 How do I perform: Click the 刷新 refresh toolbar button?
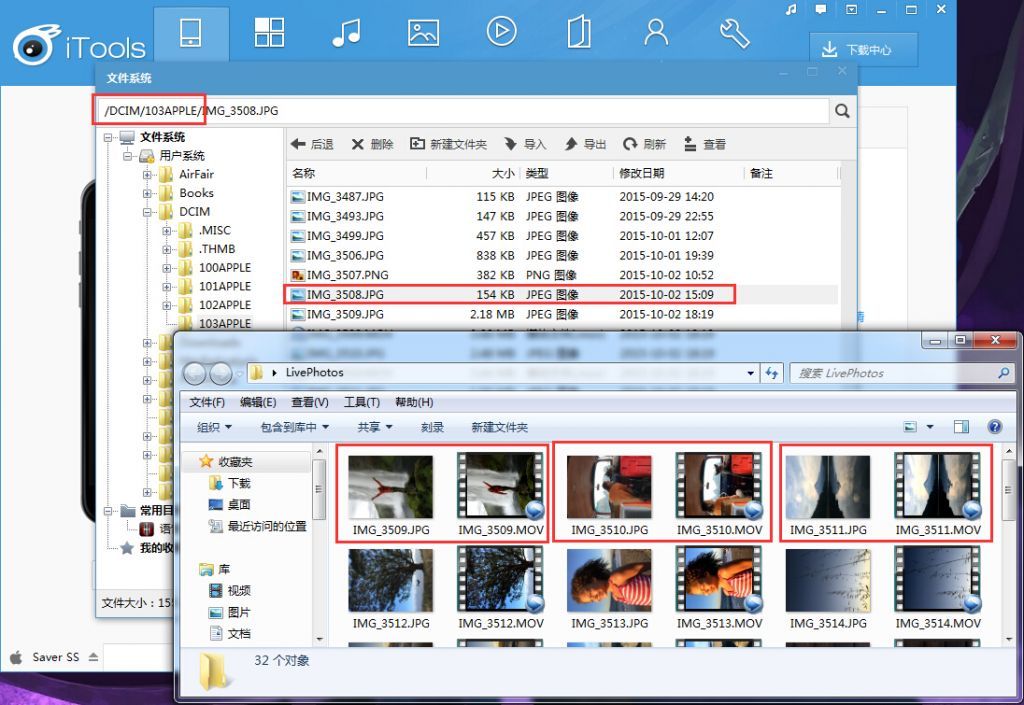pos(645,144)
